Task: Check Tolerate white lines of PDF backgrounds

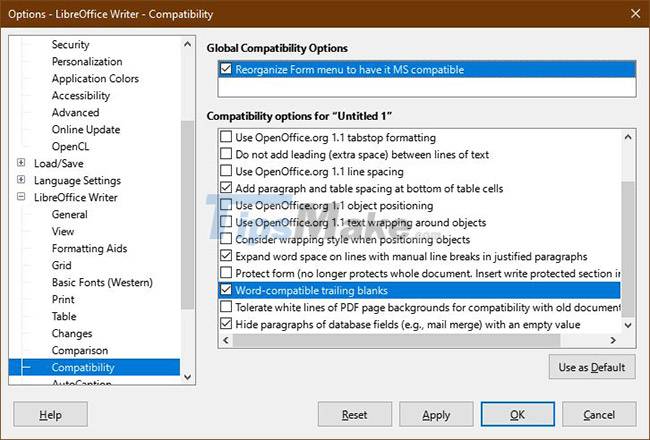Action: [x=226, y=307]
